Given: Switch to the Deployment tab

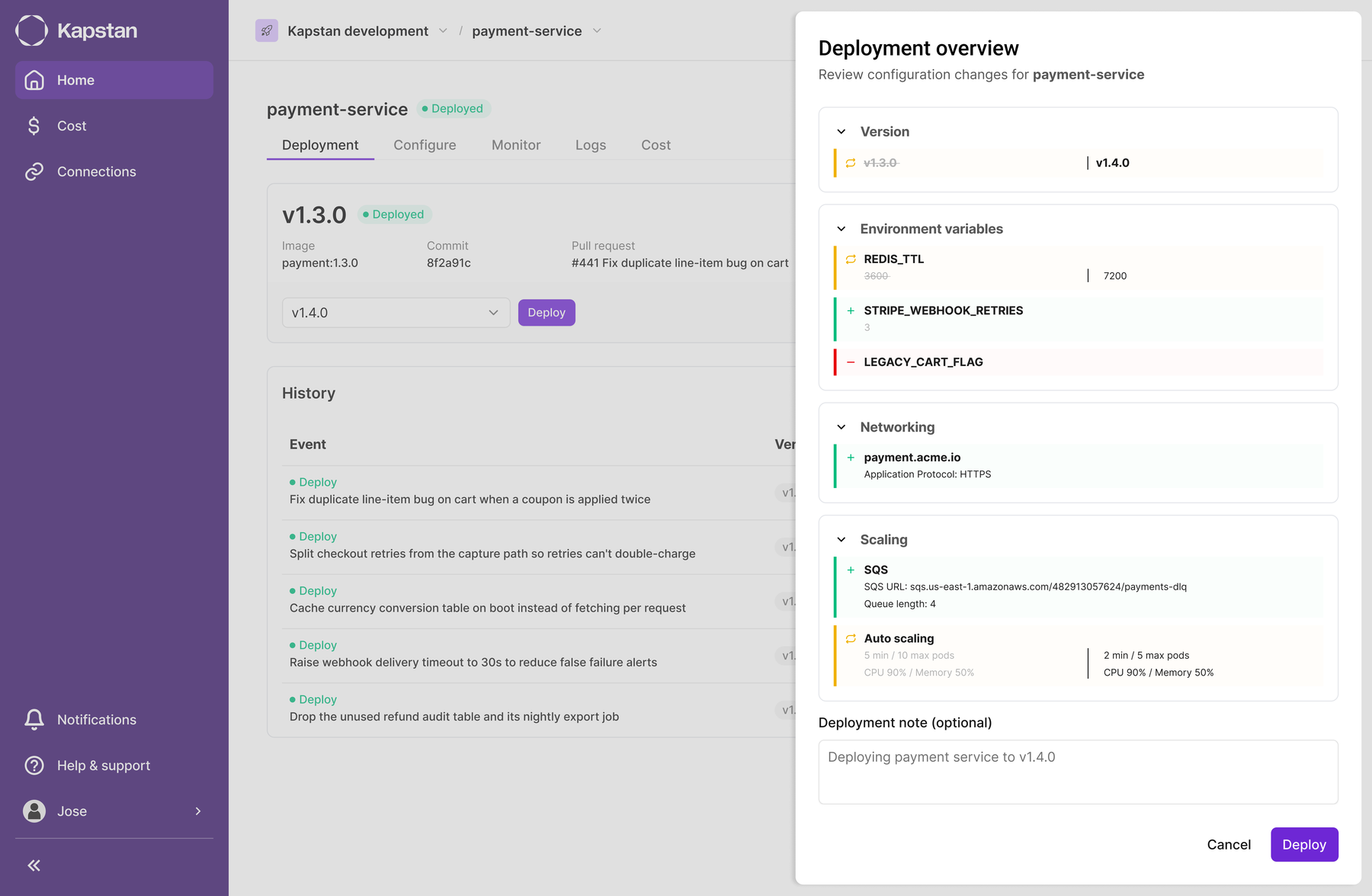Looking at the screenshot, I should [320, 145].
